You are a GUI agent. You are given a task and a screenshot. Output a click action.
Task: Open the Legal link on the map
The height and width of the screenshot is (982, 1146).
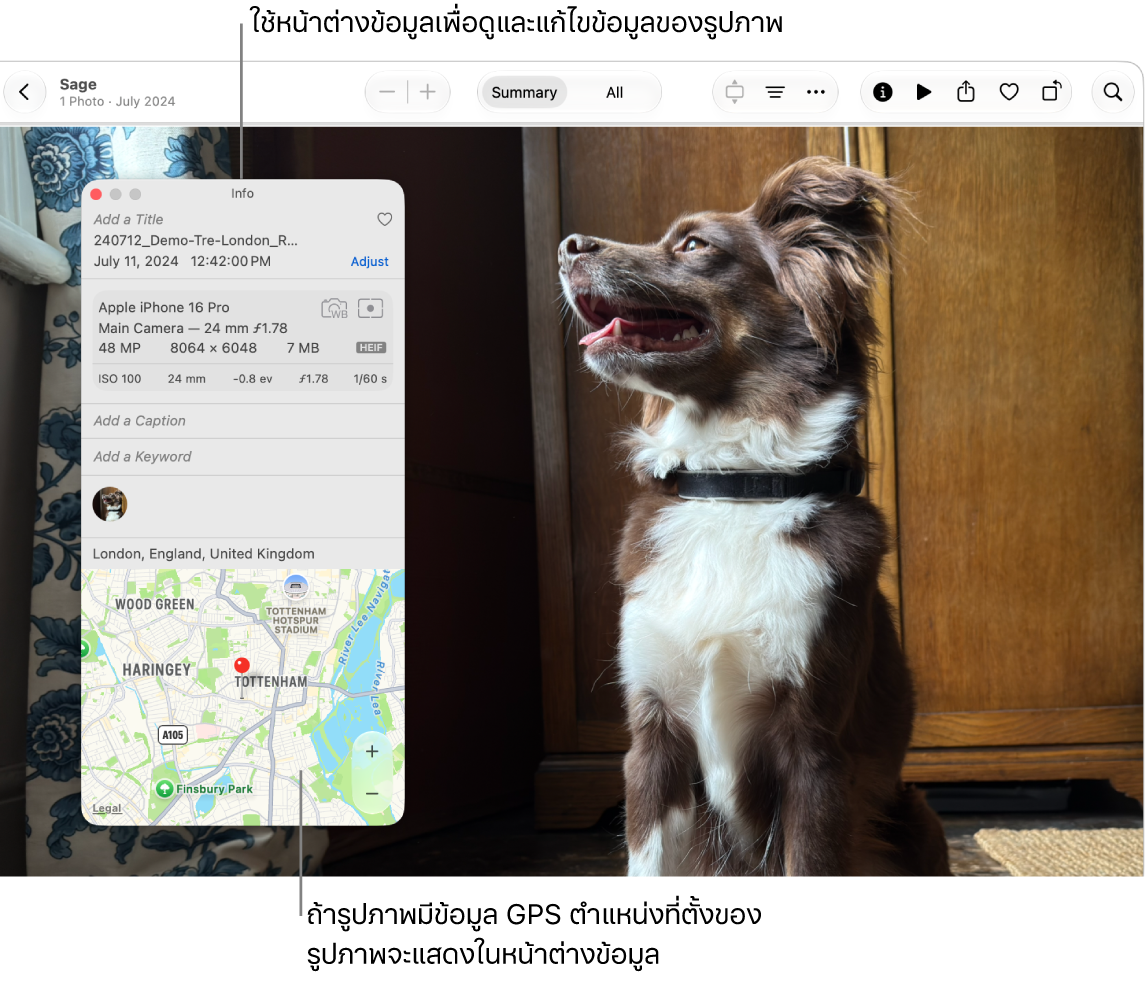[107, 808]
